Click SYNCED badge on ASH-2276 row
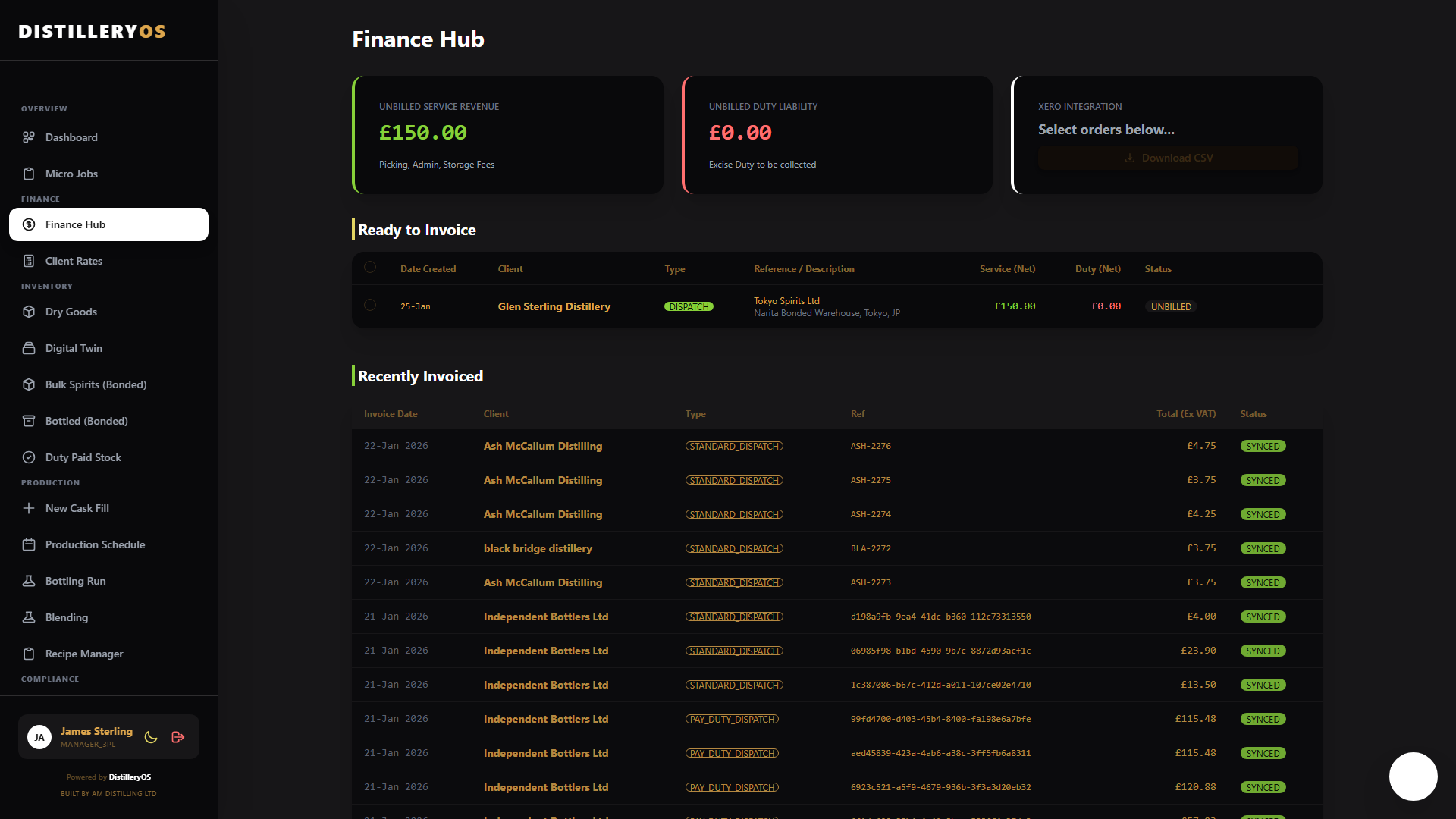Image resolution: width=1456 pixels, height=819 pixels. (x=1263, y=446)
